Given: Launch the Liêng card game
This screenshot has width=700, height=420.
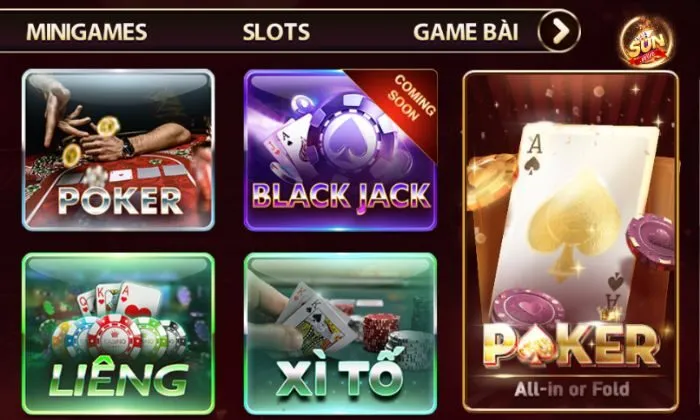Looking at the screenshot, I should tap(118, 334).
